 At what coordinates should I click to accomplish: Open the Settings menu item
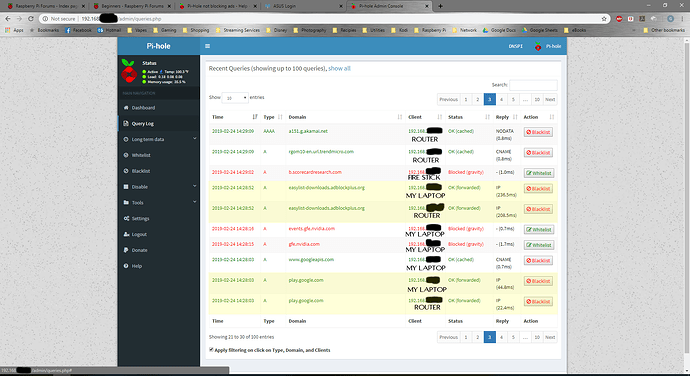tap(159, 218)
